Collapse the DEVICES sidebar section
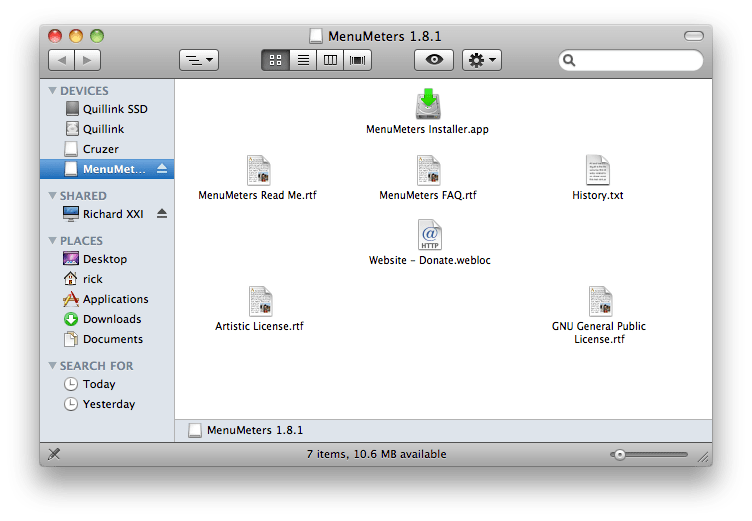Image resolution: width=752 pixels, height=521 pixels. click(53, 90)
